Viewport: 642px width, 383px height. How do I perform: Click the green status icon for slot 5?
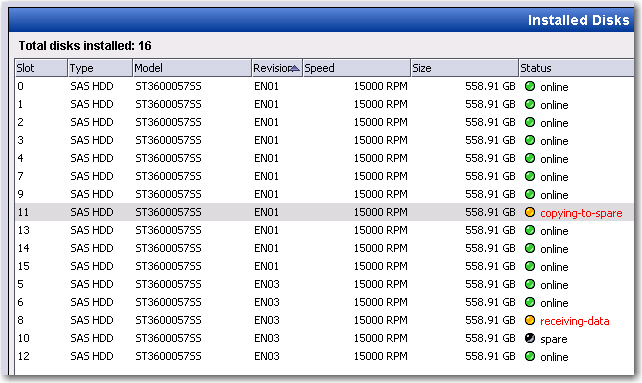530,284
